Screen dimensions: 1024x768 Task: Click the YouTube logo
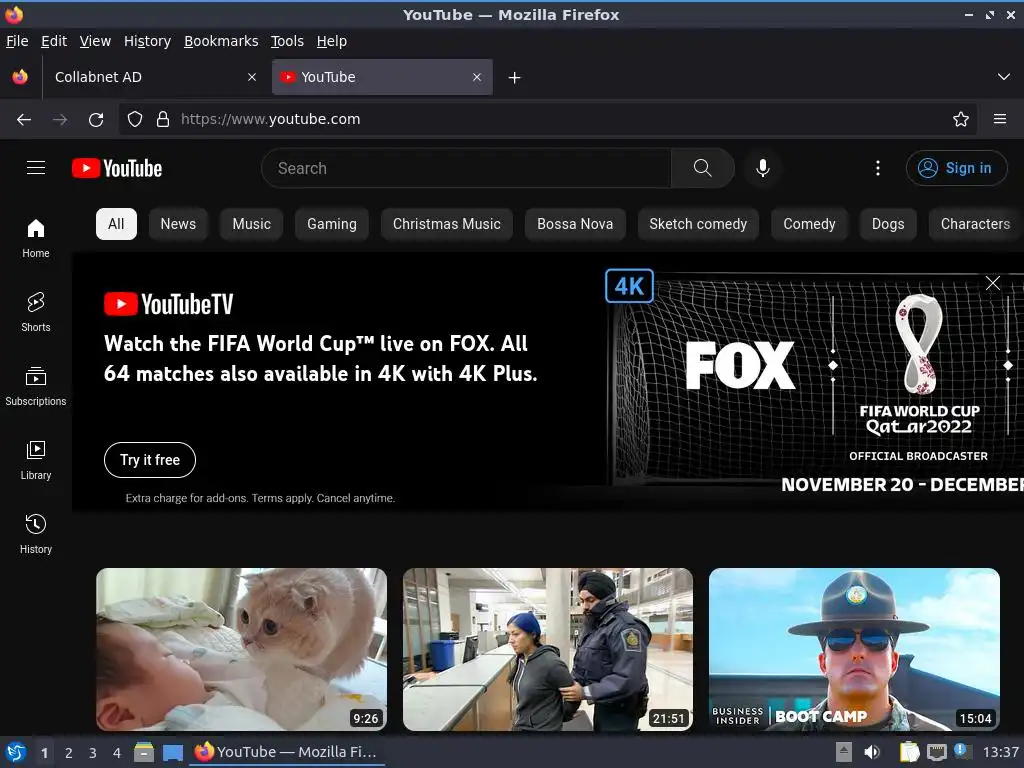click(117, 168)
